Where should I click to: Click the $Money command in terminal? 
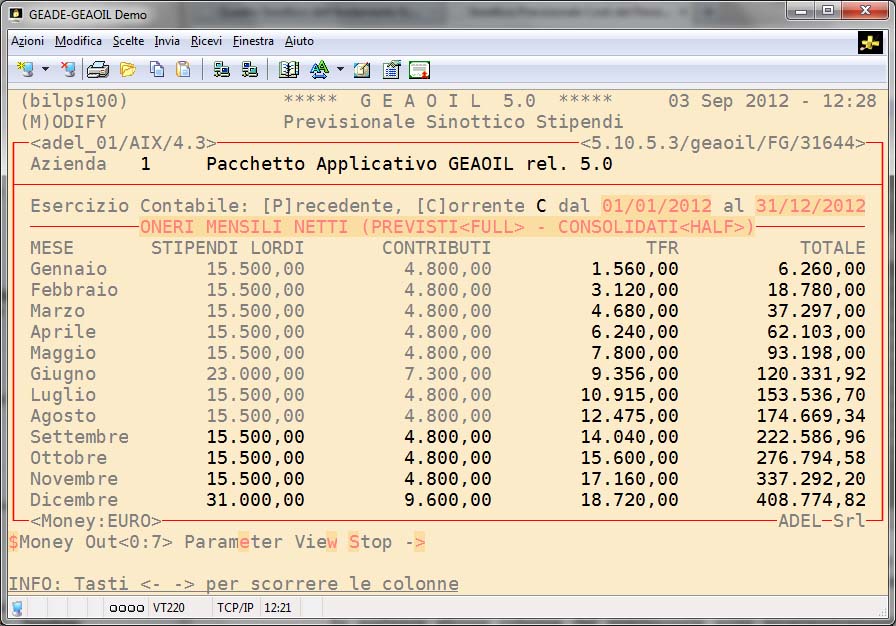click(40, 542)
